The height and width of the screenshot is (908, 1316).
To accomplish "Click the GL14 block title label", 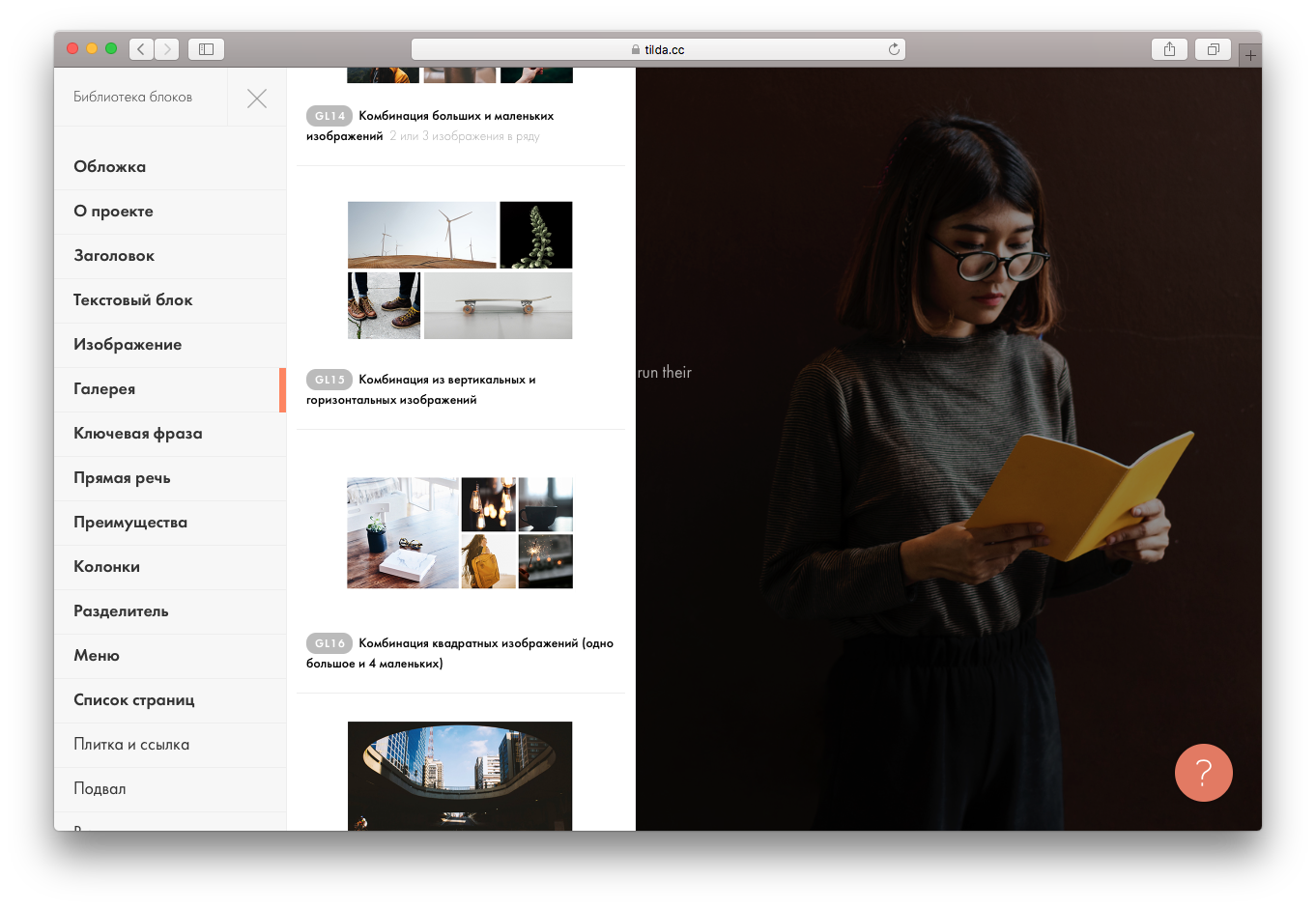I will (455, 116).
